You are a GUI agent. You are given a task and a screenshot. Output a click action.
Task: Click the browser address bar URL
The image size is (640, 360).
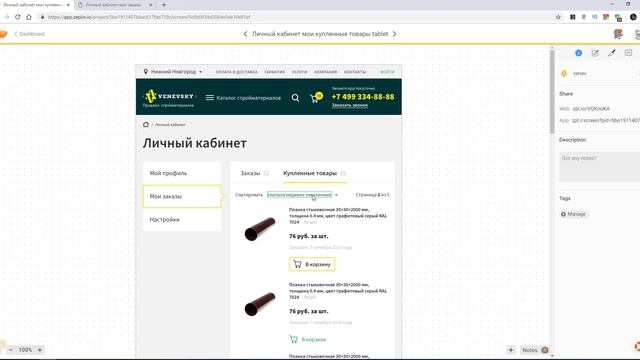149,17
